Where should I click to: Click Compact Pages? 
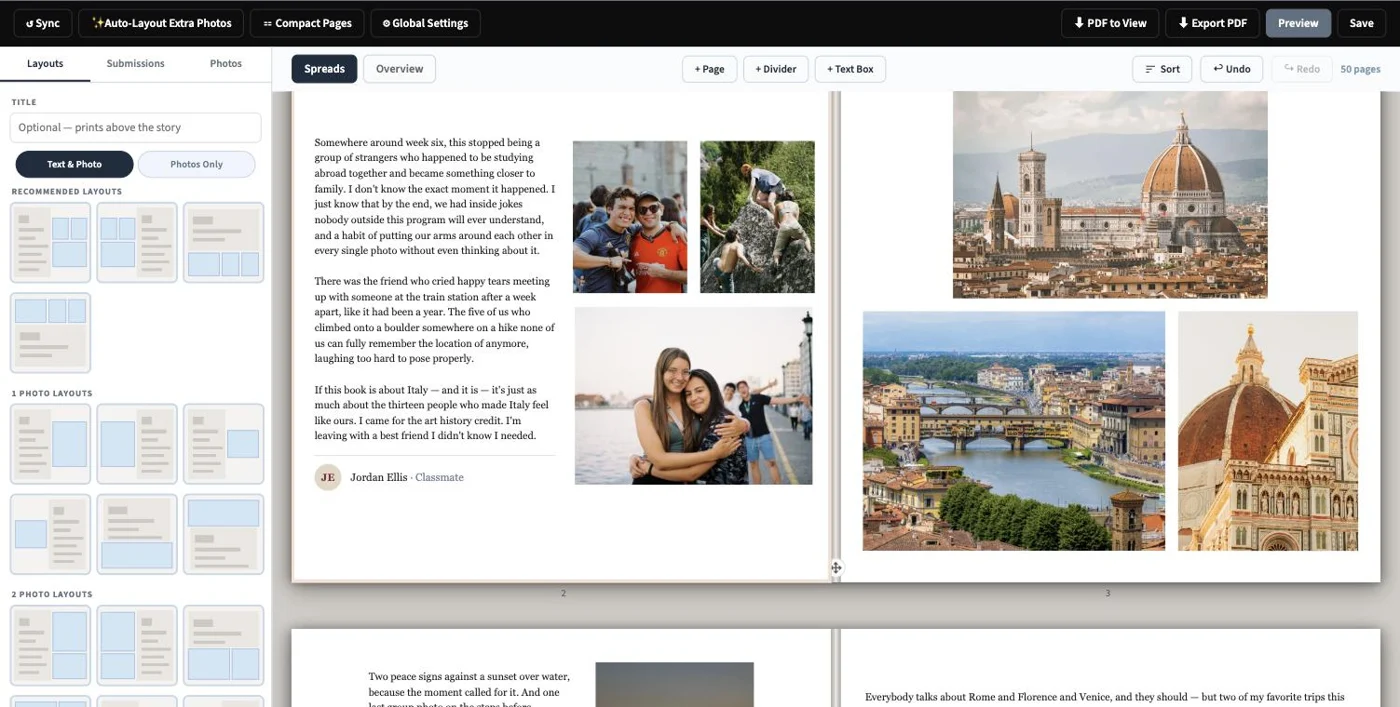pyautogui.click(x=307, y=23)
